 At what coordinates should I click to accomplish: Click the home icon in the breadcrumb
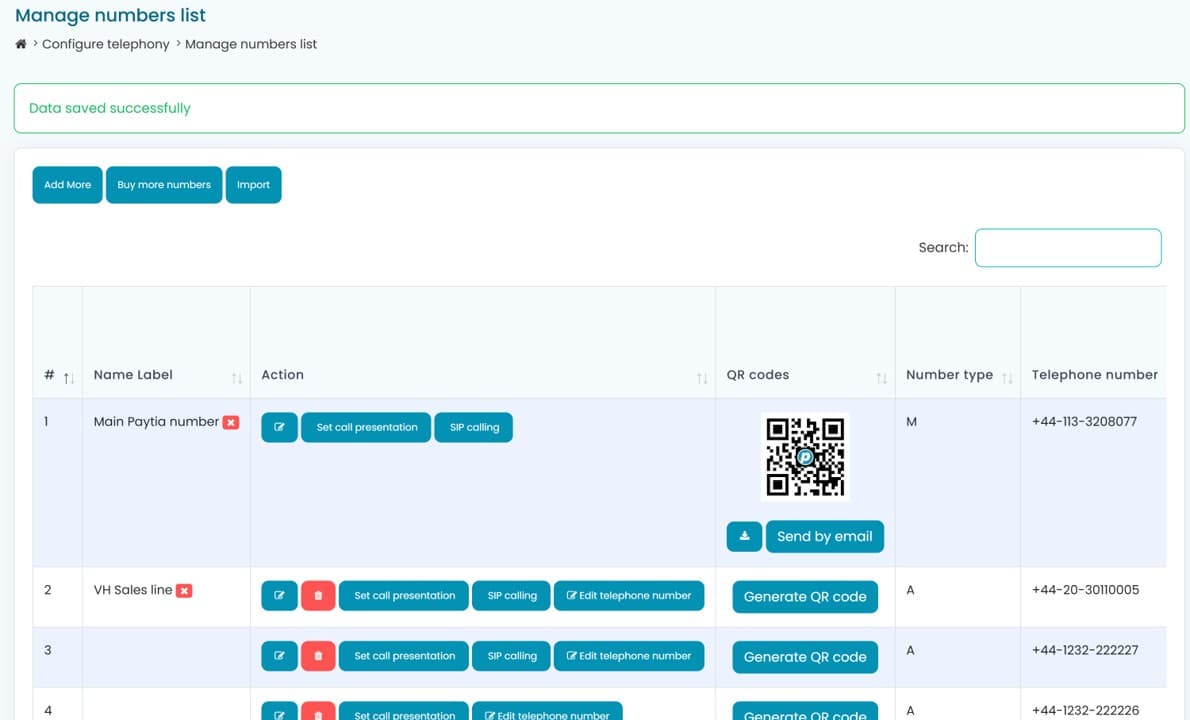(19, 44)
